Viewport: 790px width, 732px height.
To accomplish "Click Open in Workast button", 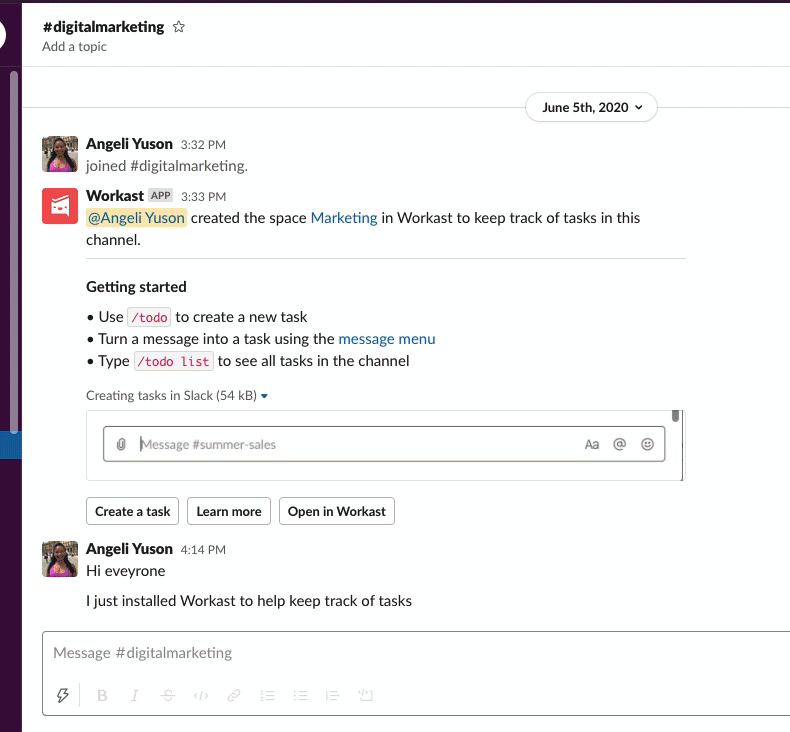I will pyautogui.click(x=337, y=511).
